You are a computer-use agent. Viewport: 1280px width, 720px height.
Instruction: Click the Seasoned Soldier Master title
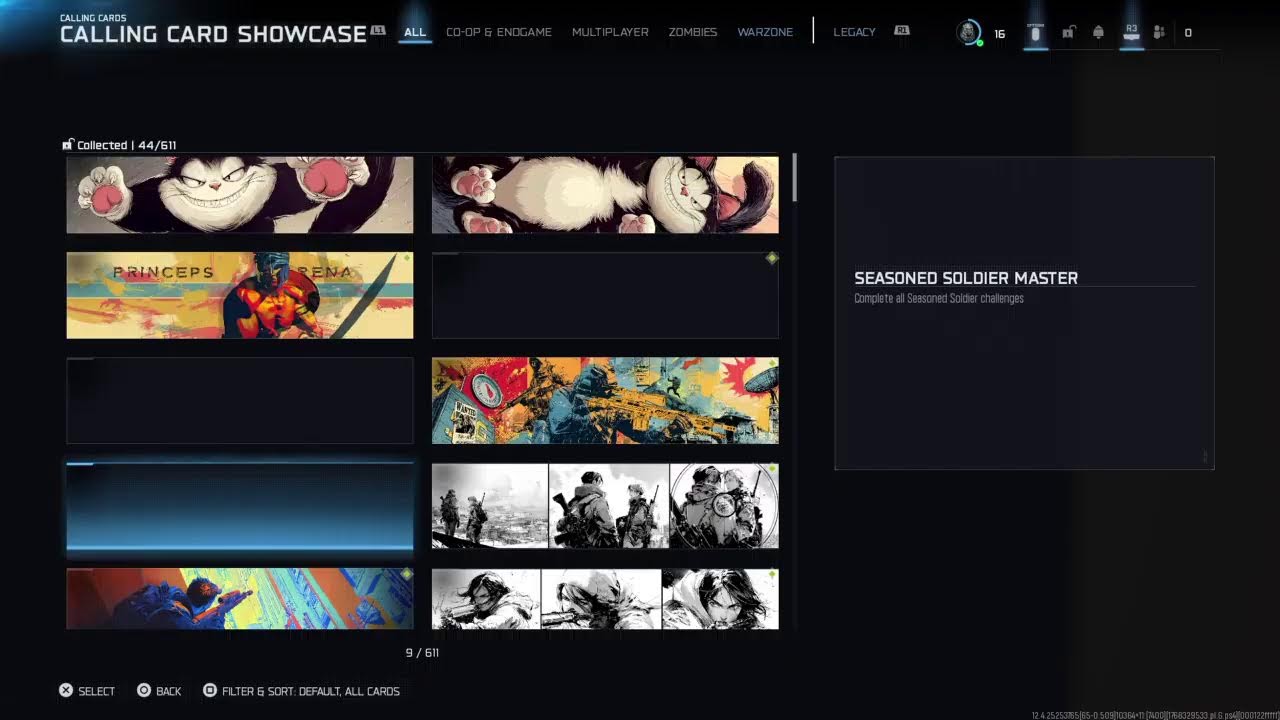pos(966,278)
